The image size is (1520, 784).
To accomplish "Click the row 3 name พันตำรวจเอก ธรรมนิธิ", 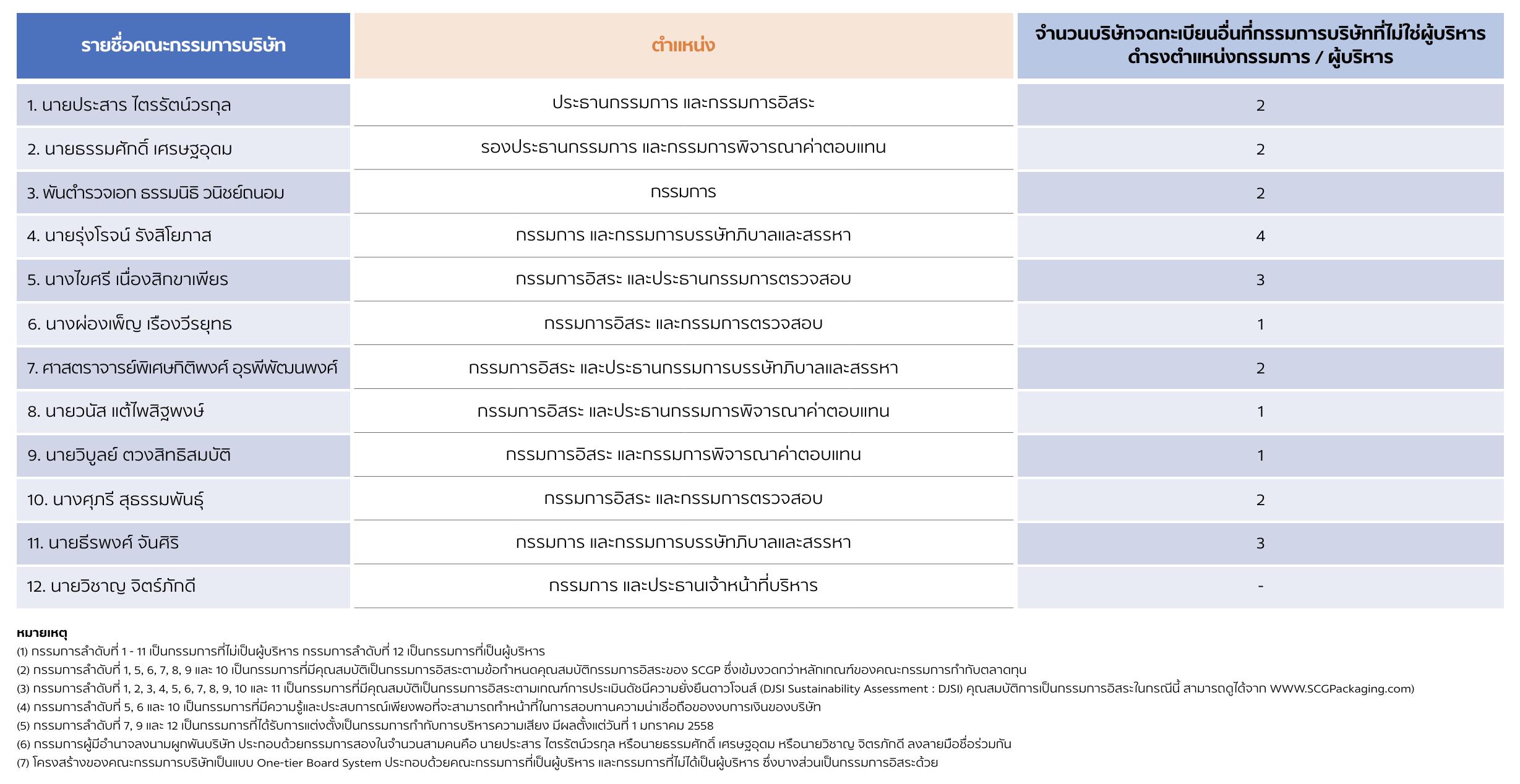I will [x=155, y=193].
